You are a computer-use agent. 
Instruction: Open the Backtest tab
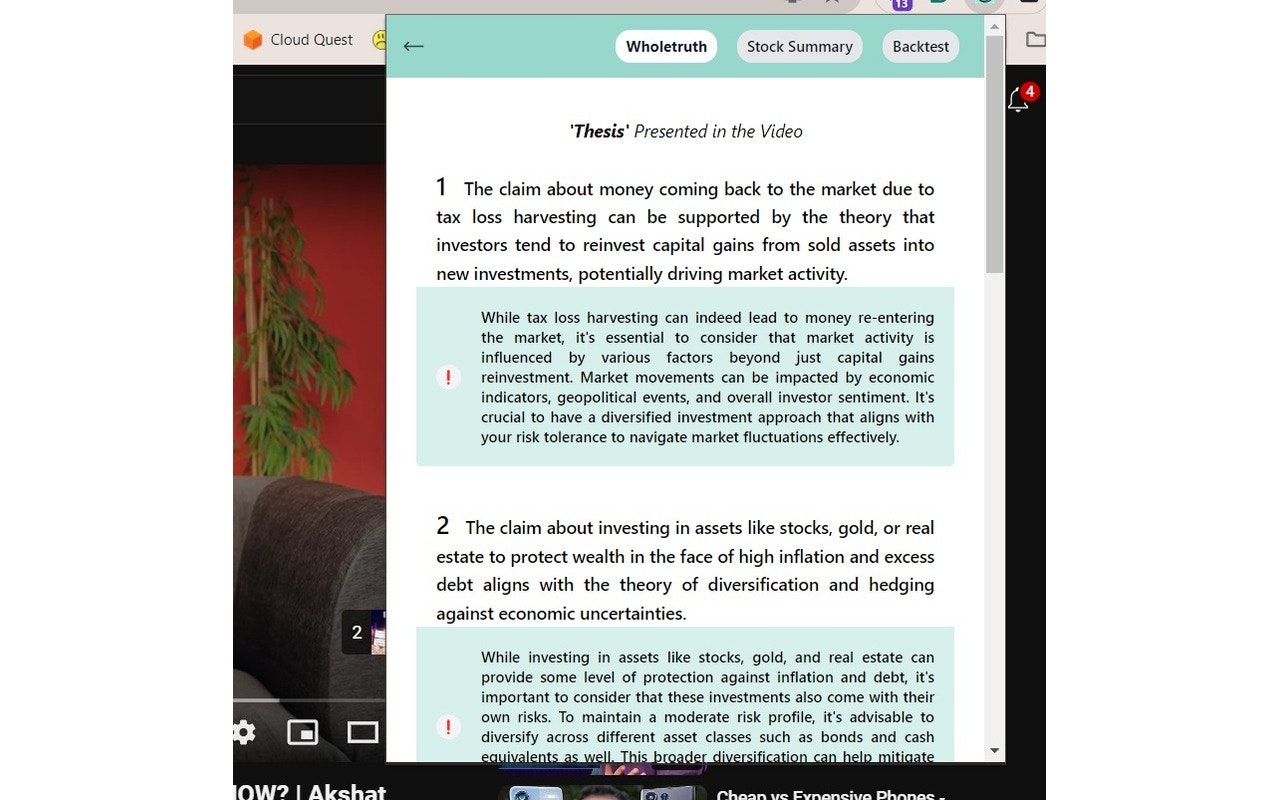(x=920, y=46)
